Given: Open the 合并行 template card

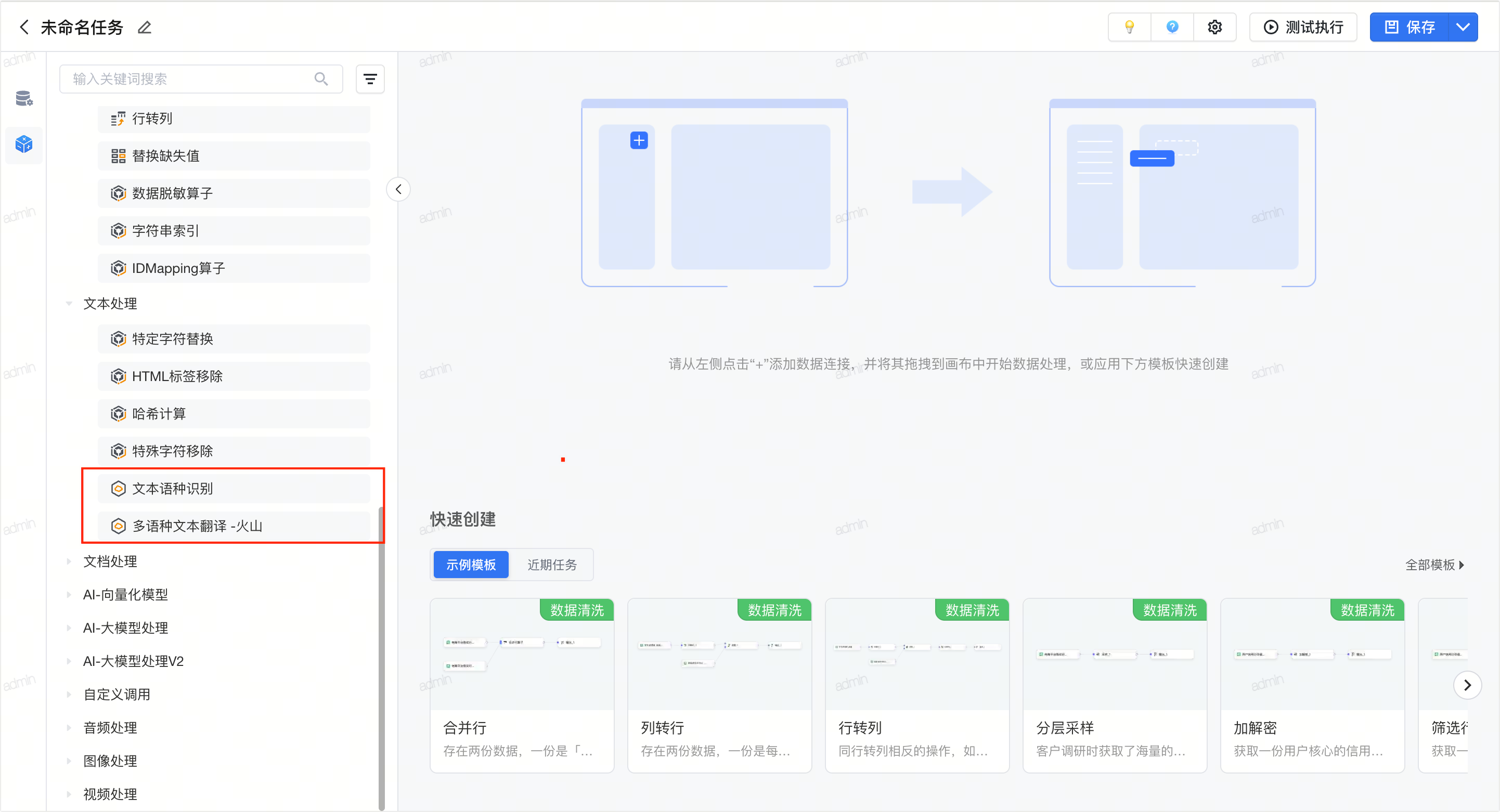Looking at the screenshot, I should click(522, 685).
